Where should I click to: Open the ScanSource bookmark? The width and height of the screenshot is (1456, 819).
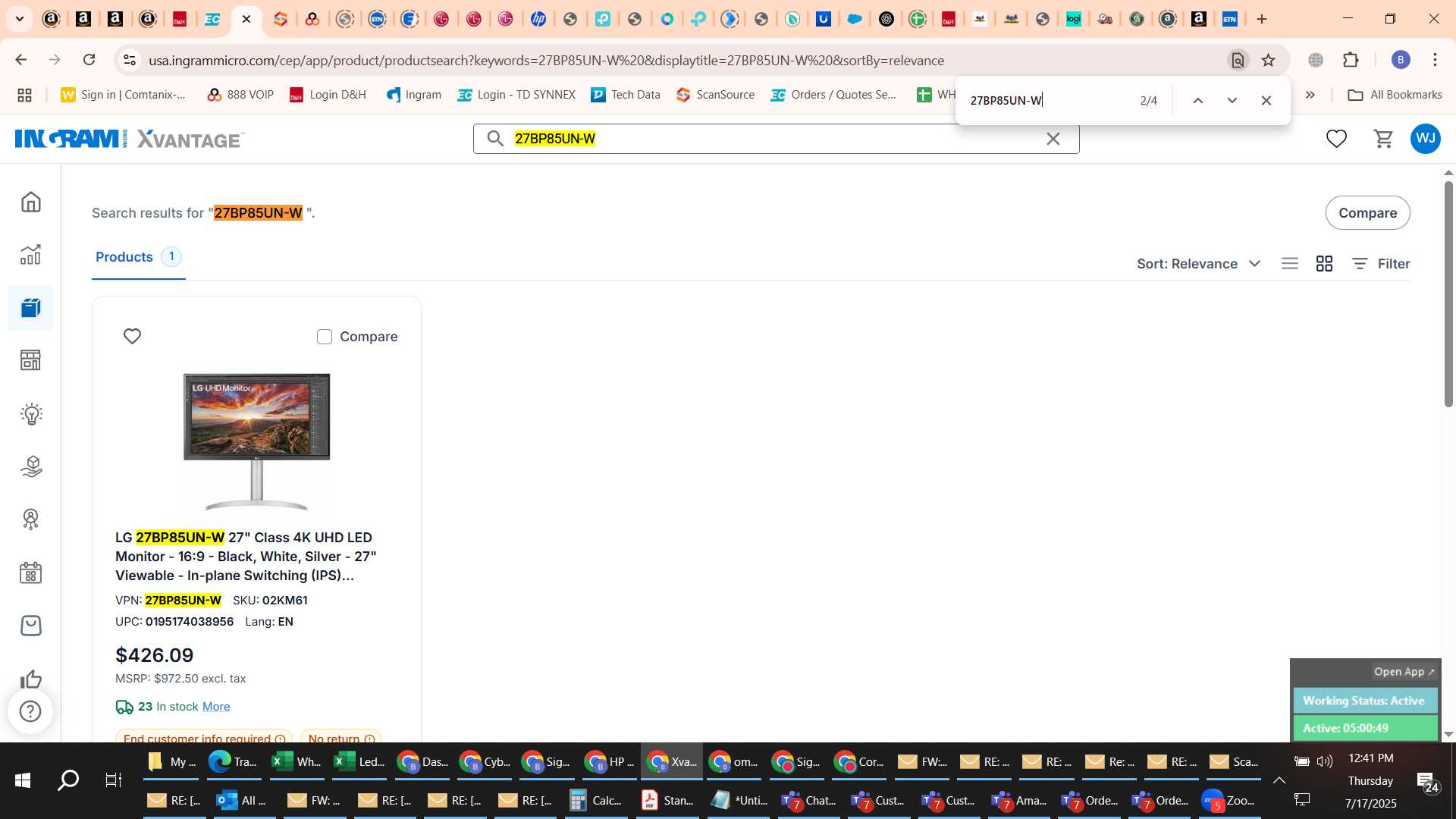[715, 95]
